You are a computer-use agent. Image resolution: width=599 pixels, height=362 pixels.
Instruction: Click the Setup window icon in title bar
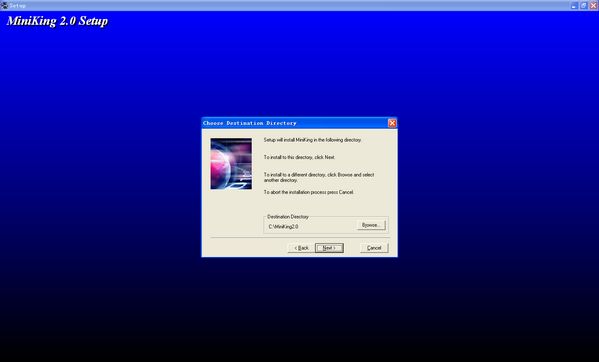[4, 5]
